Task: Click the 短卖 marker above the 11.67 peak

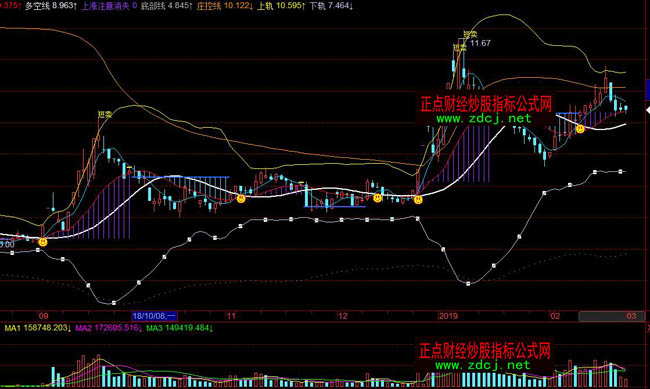Action: [x=470, y=34]
